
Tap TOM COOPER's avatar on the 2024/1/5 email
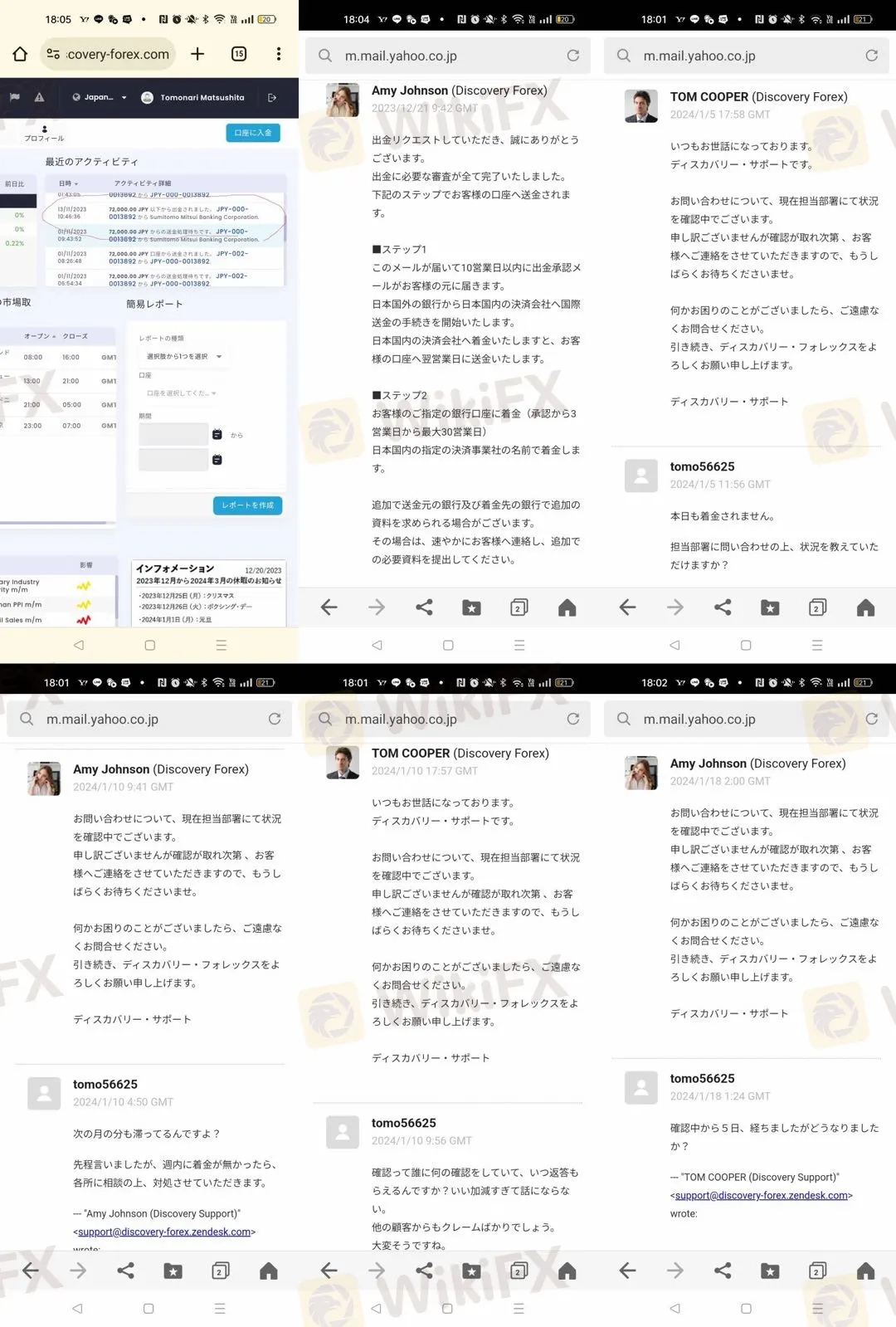point(641,106)
